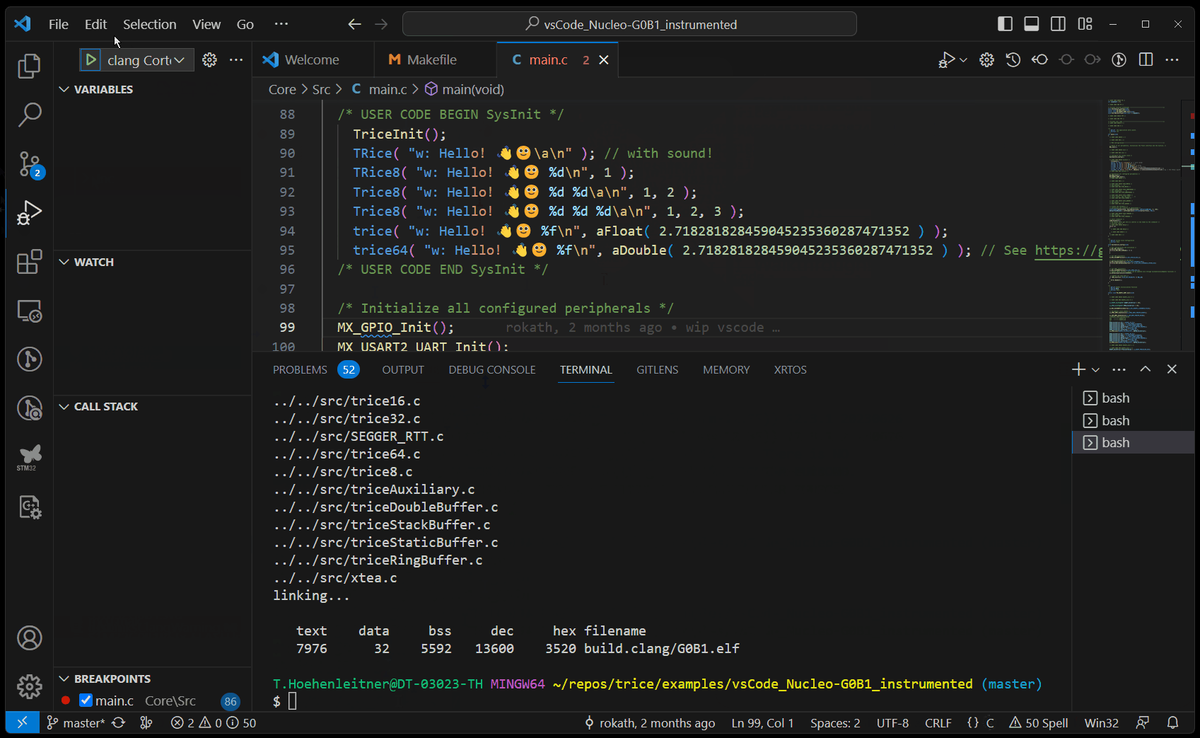Screen dimensions: 1200x738
Task: Open the run/debug play icon in editor toolbar
Action: click(945, 60)
